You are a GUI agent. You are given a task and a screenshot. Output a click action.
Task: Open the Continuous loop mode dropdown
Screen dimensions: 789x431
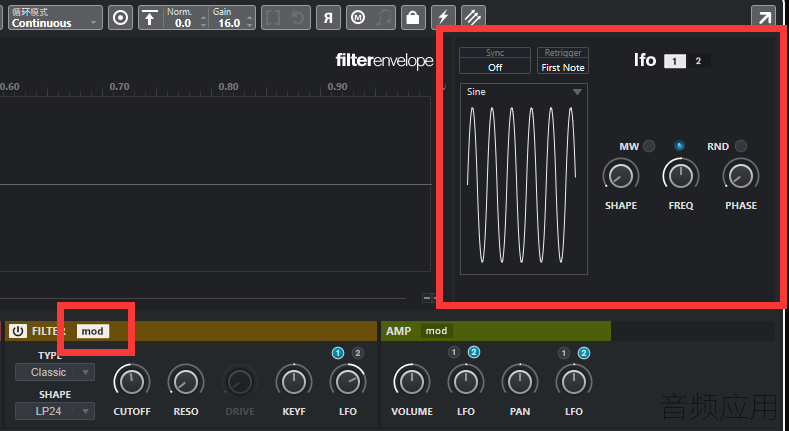pyautogui.click(x=53, y=18)
